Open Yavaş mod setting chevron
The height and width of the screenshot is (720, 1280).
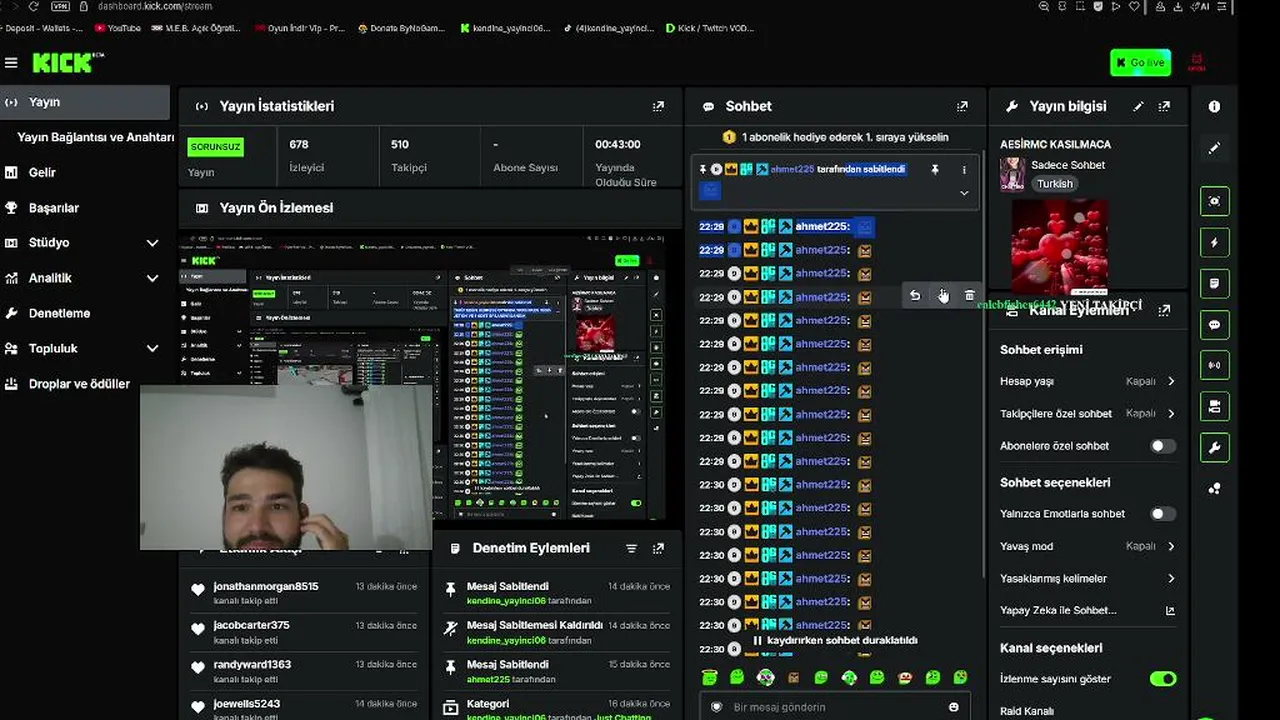click(1171, 546)
